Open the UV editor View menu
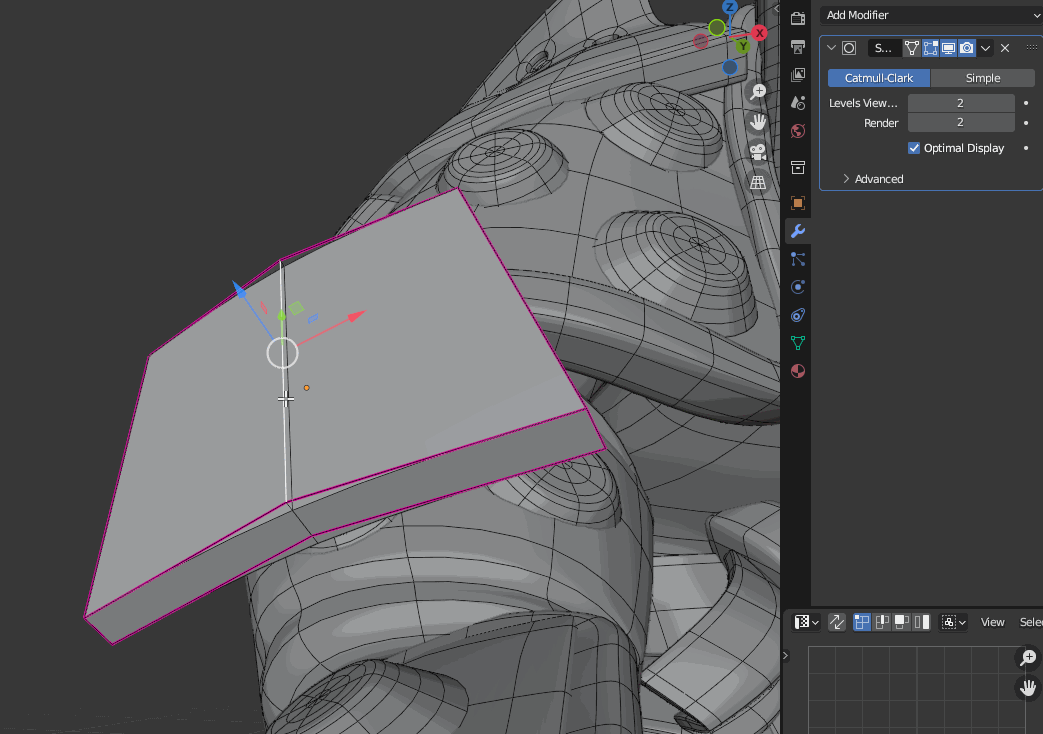Screen dimensions: 1043x734 (x=992, y=622)
